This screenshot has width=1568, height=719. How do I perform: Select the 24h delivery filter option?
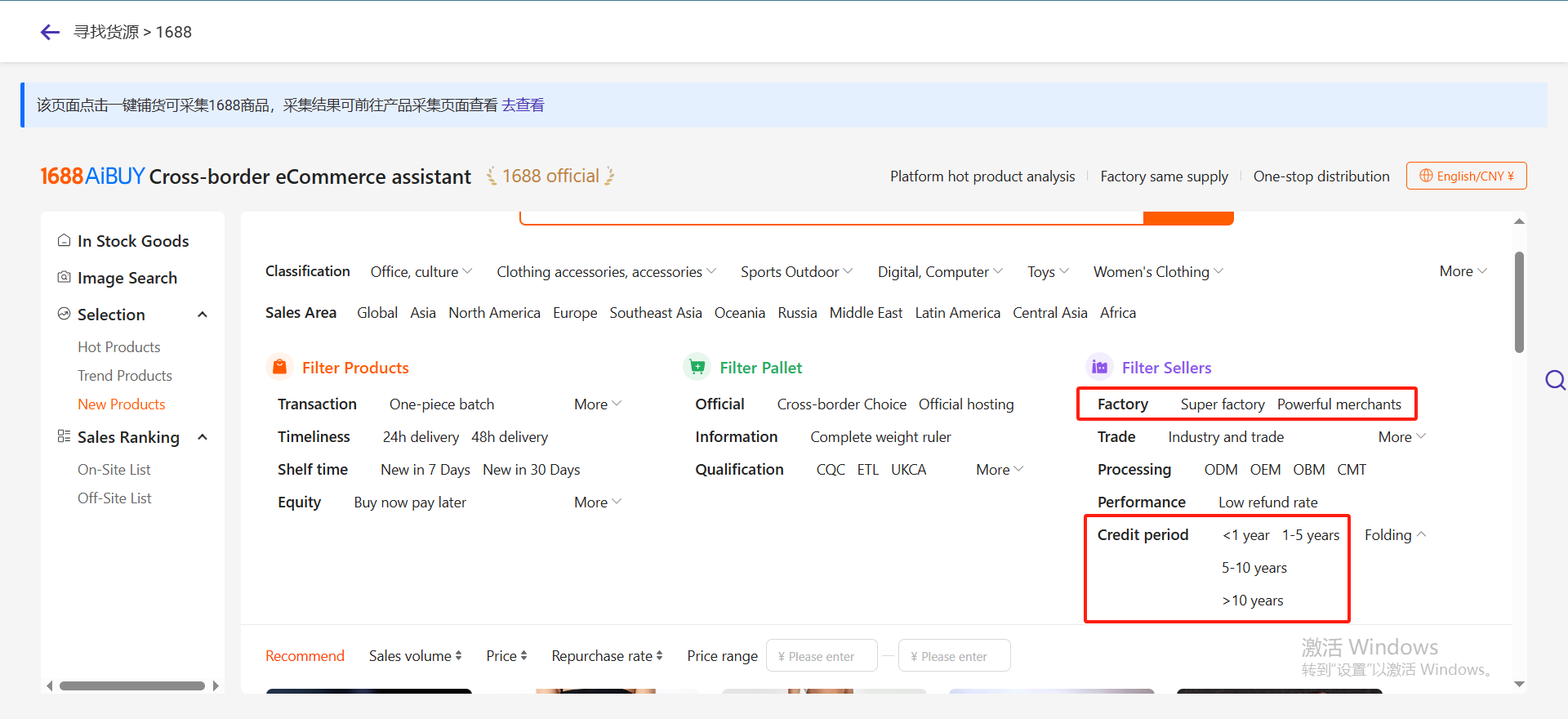click(421, 437)
